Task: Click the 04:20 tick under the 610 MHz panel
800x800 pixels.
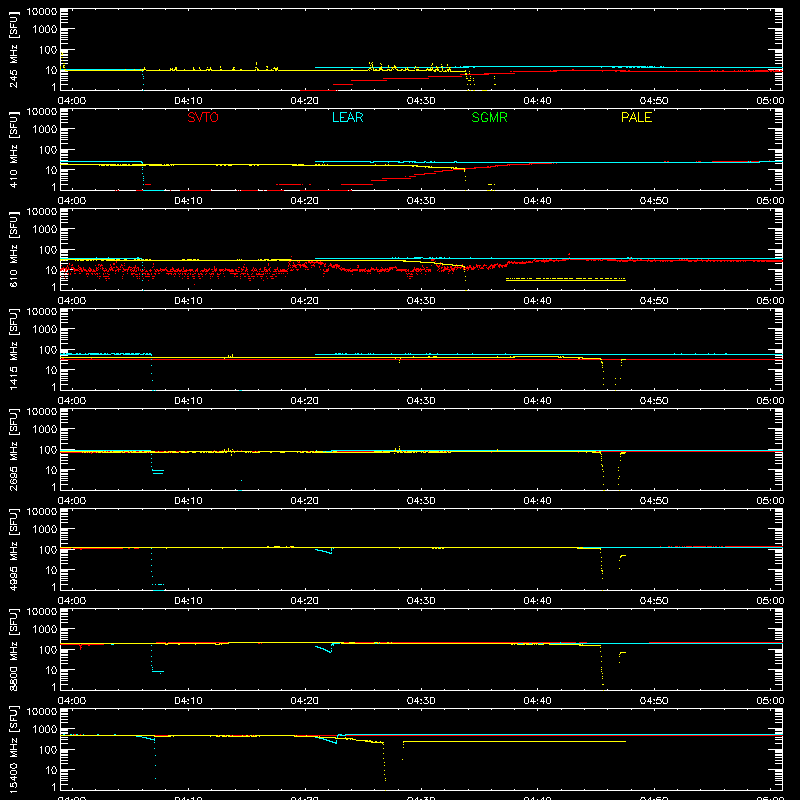Action: 305,301
